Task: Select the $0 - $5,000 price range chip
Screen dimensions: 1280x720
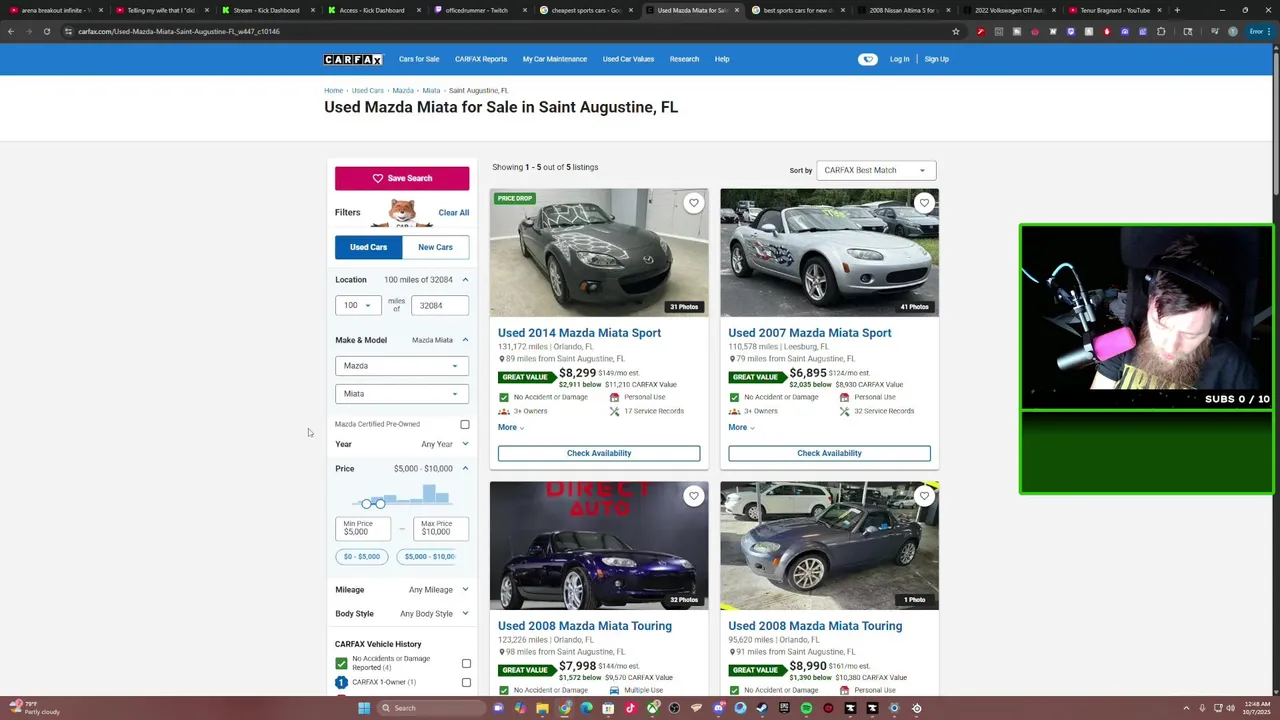Action: [x=362, y=556]
